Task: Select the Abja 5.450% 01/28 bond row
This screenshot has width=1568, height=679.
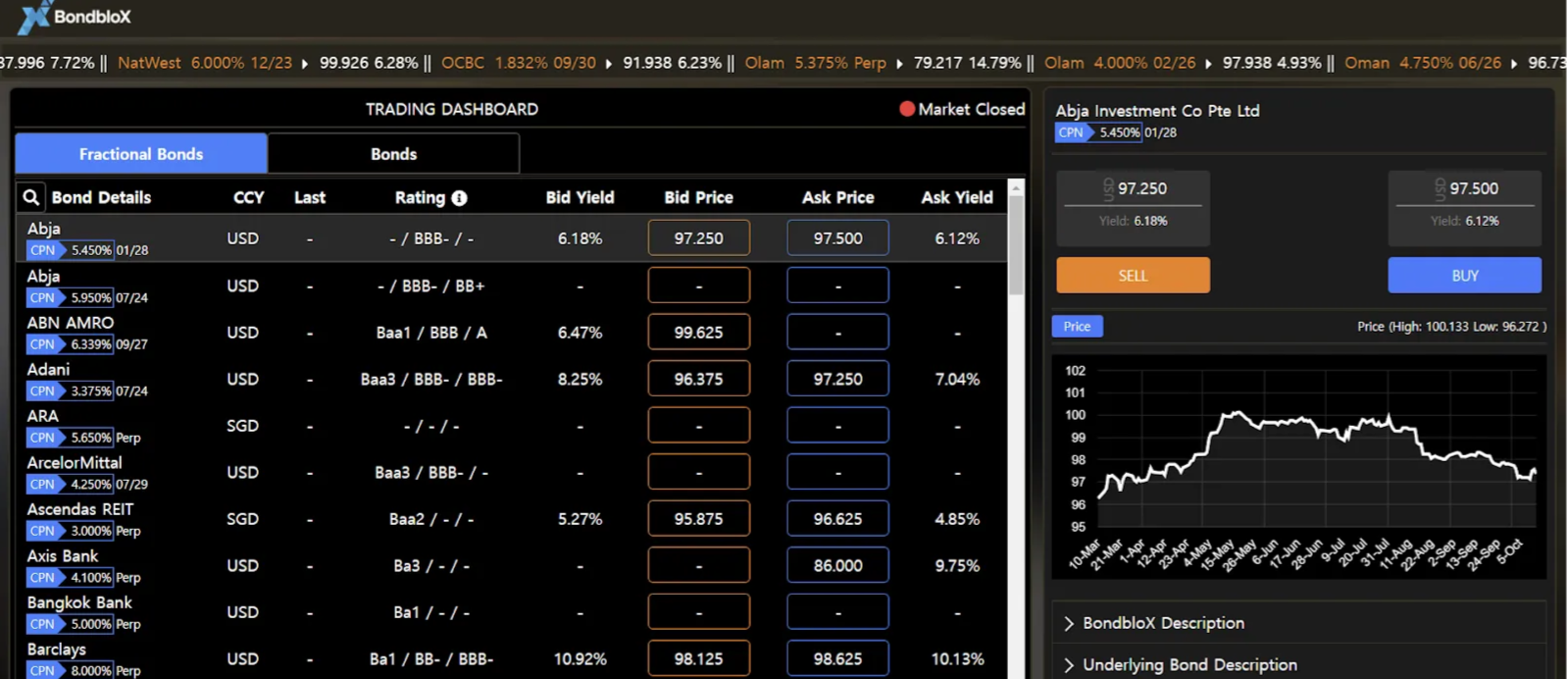Action: click(x=511, y=238)
